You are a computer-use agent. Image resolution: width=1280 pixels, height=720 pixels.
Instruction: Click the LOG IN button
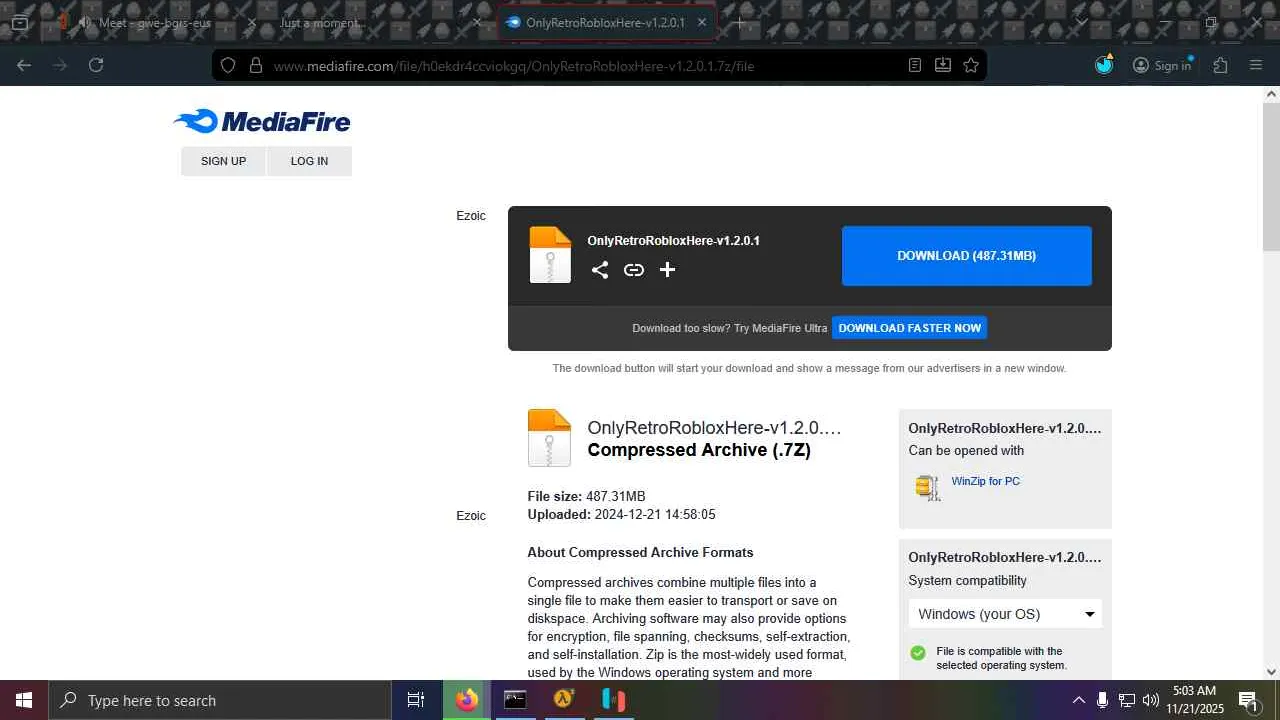[309, 161]
